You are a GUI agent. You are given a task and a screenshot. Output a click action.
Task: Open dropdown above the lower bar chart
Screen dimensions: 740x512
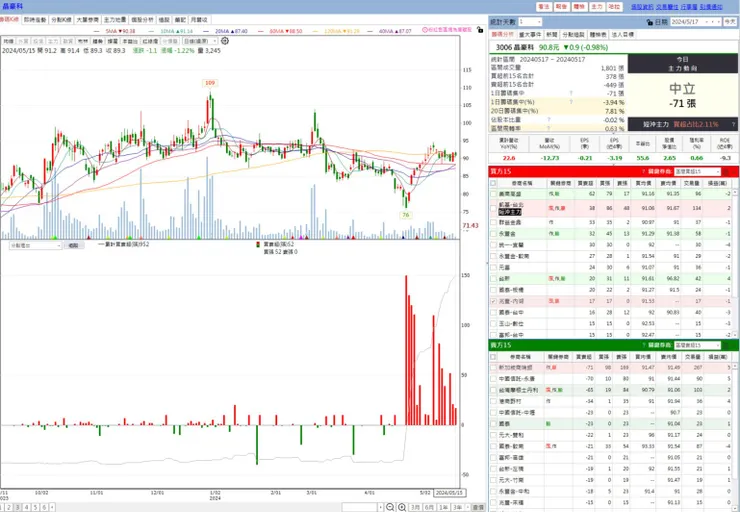35,245
